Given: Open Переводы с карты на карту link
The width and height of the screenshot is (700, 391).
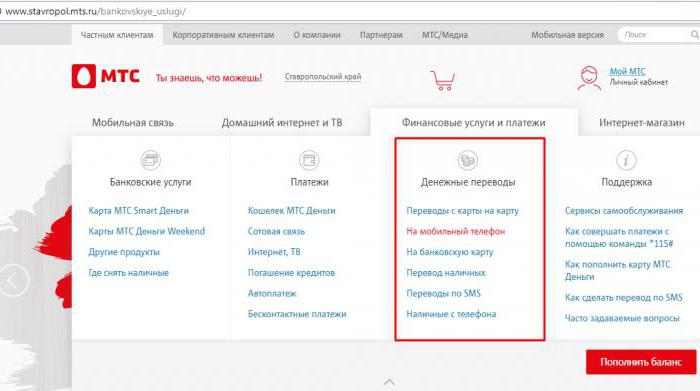Looking at the screenshot, I should pos(462,211).
